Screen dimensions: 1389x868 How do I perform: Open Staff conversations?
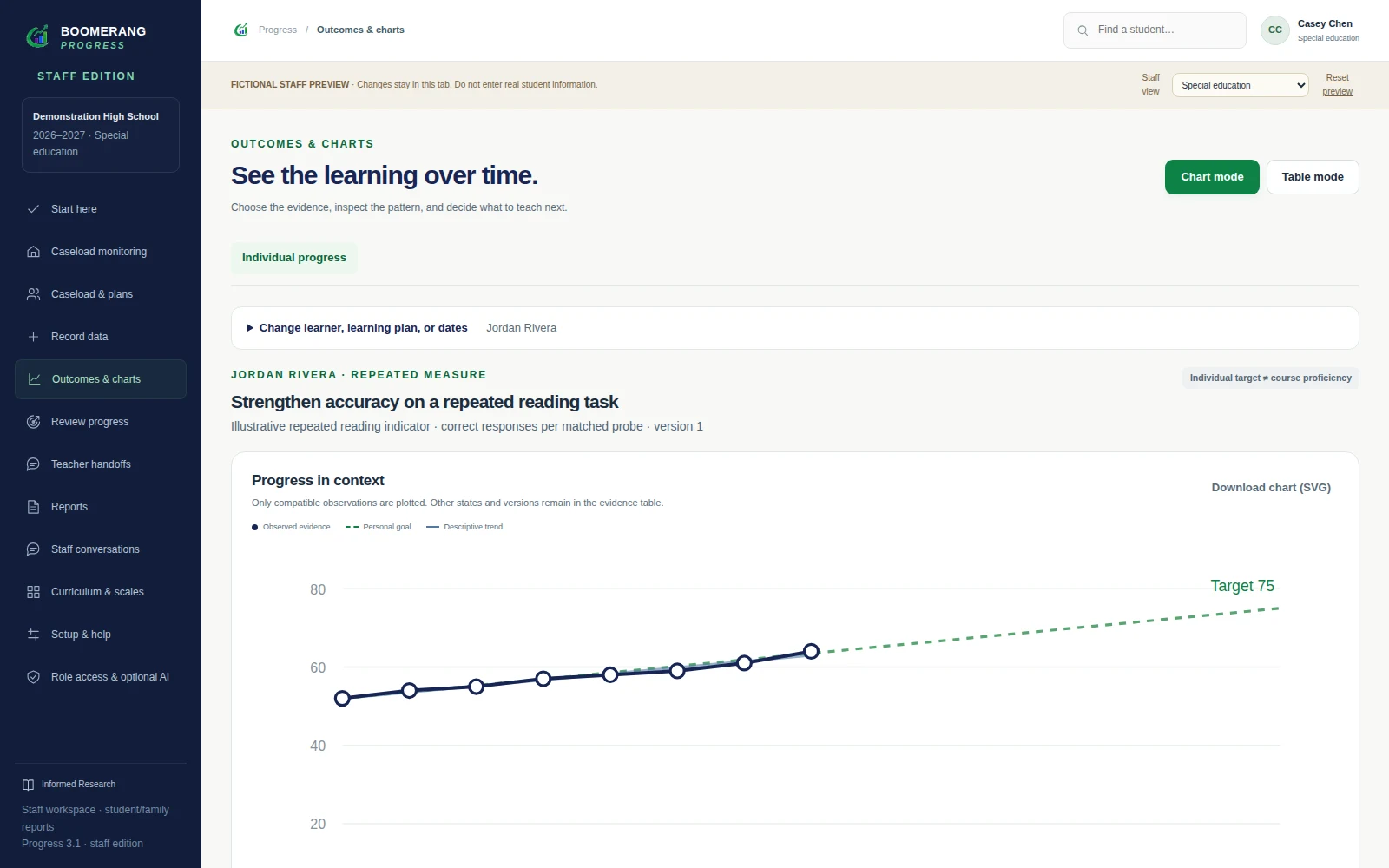coord(101,549)
